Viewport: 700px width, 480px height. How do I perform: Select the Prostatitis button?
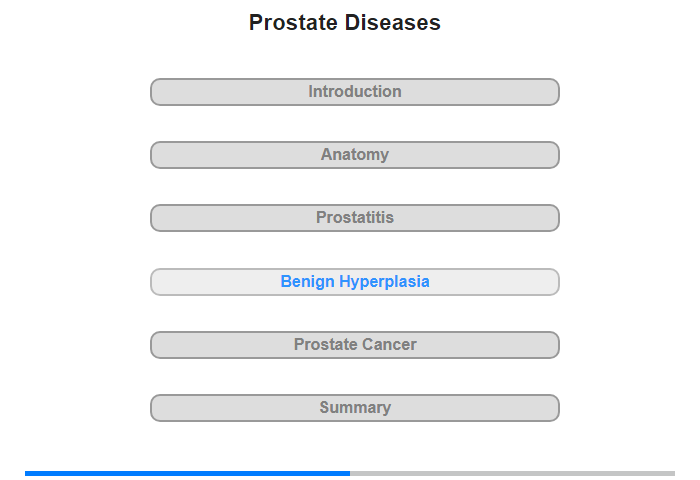354,218
